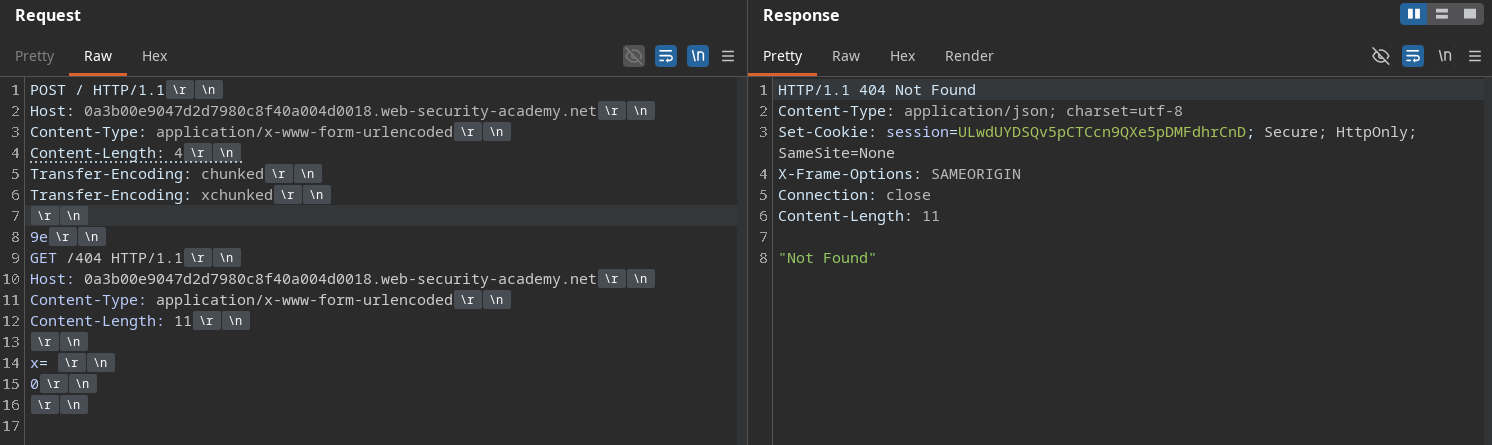This screenshot has height=445, width=1492.
Task: Click request Content-Type header on line 3
Action: tap(241, 132)
